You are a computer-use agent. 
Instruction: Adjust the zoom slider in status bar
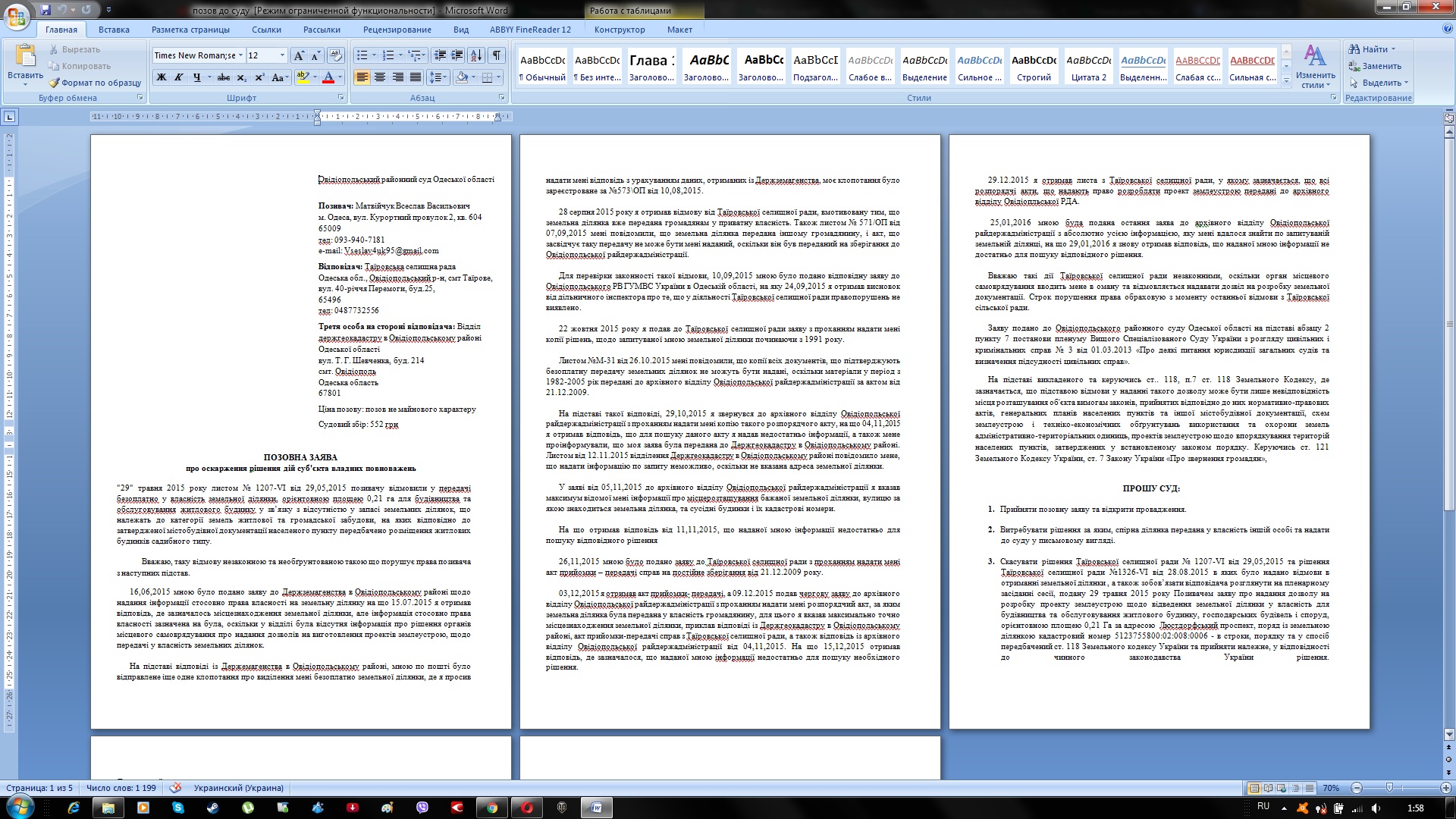coord(1389,788)
